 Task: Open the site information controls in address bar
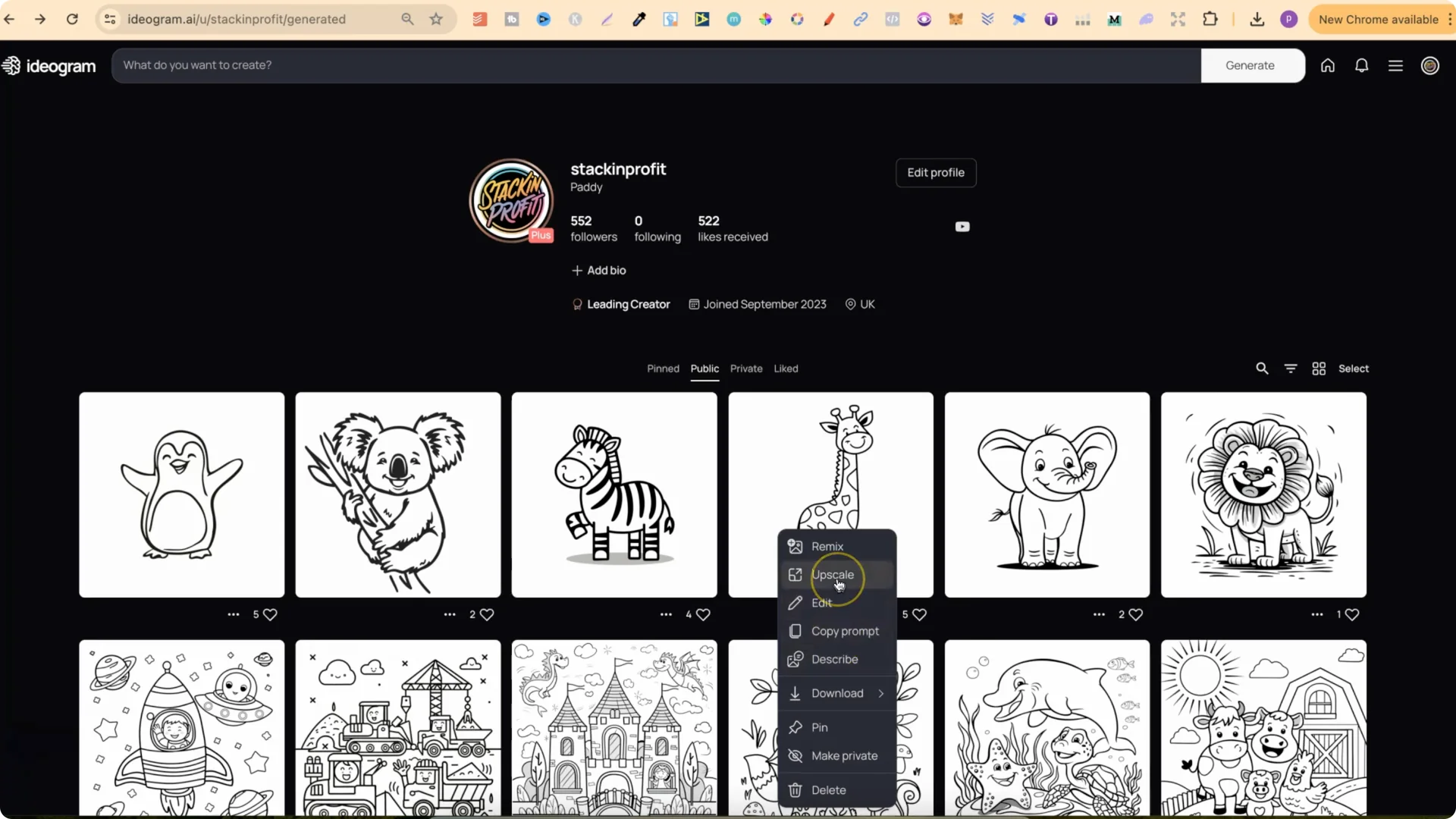(x=109, y=19)
